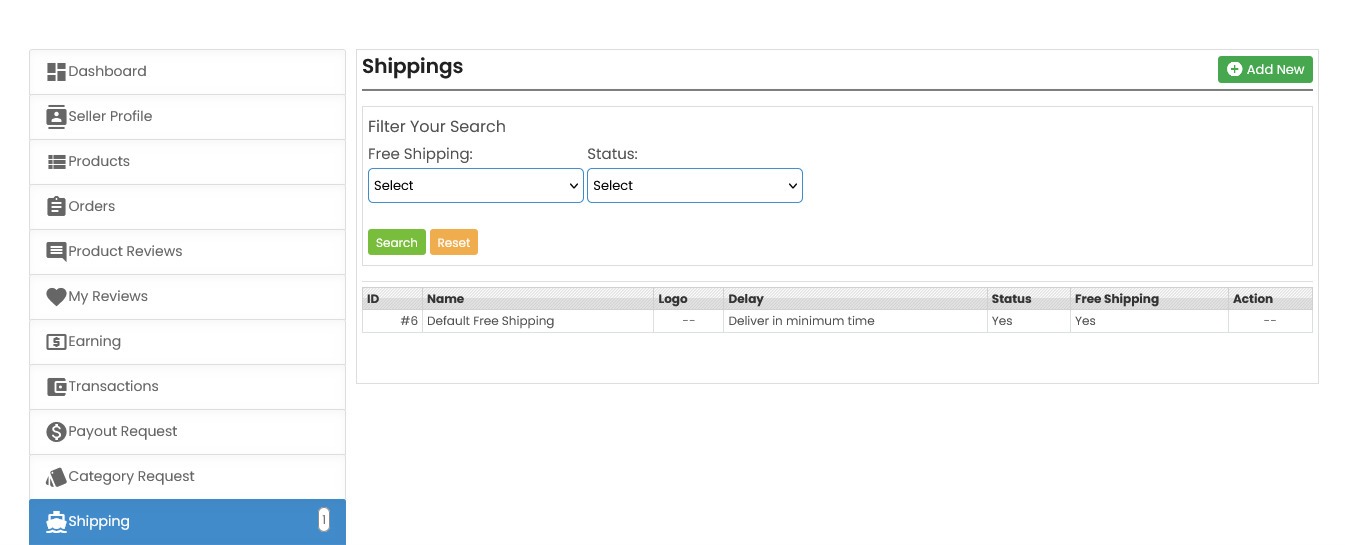The image size is (1345, 545).
Task: Click the Shipping ship icon
Action: pos(56,522)
